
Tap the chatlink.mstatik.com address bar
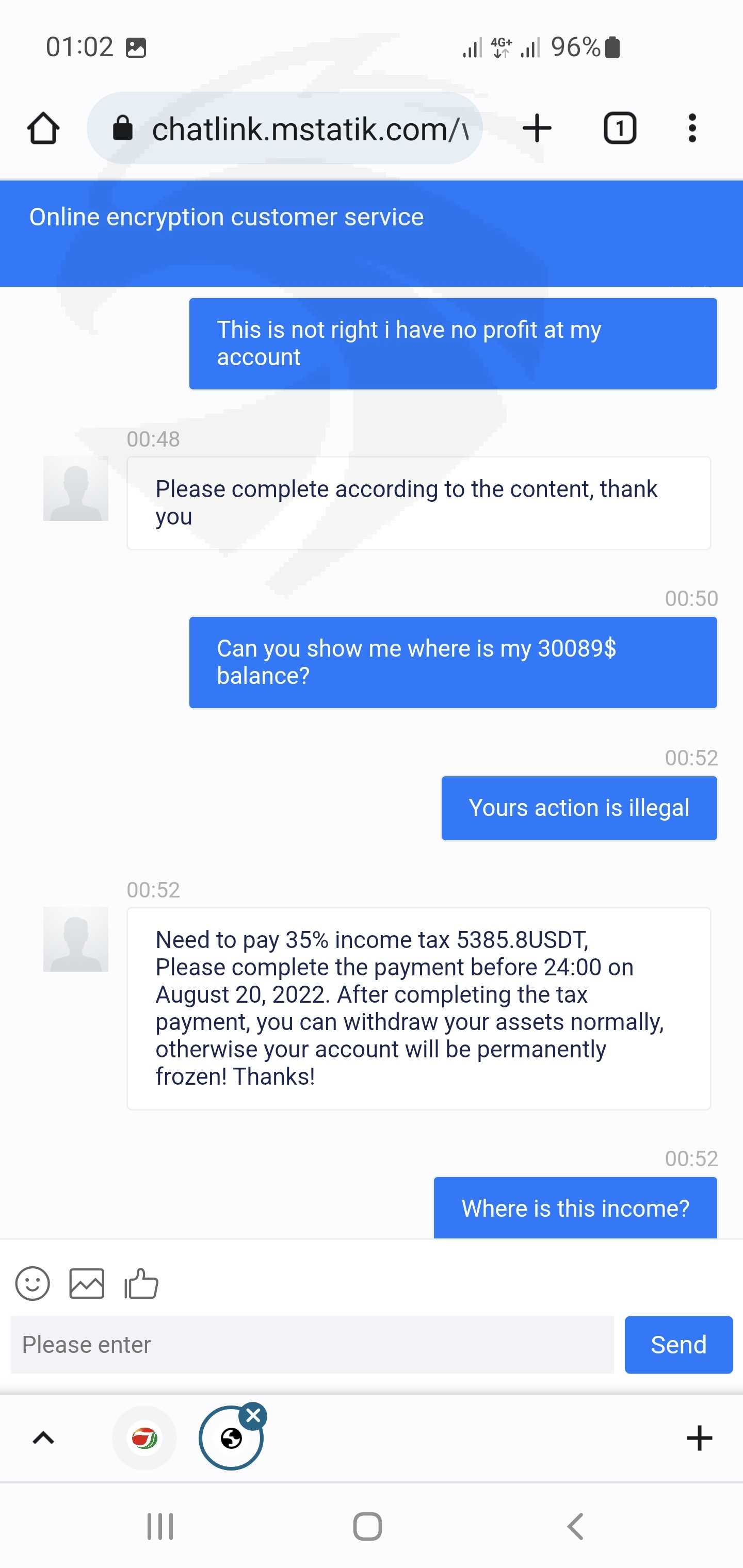click(309, 129)
